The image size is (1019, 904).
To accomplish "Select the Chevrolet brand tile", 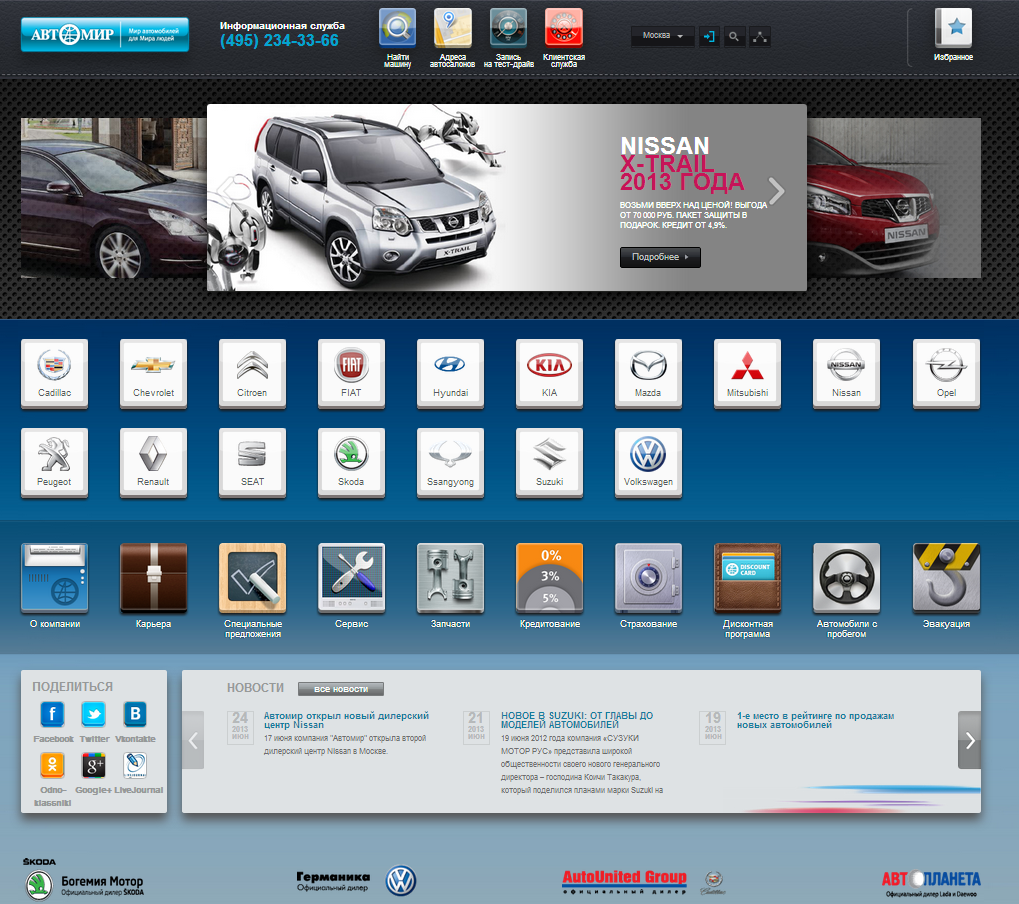I will point(153,374).
